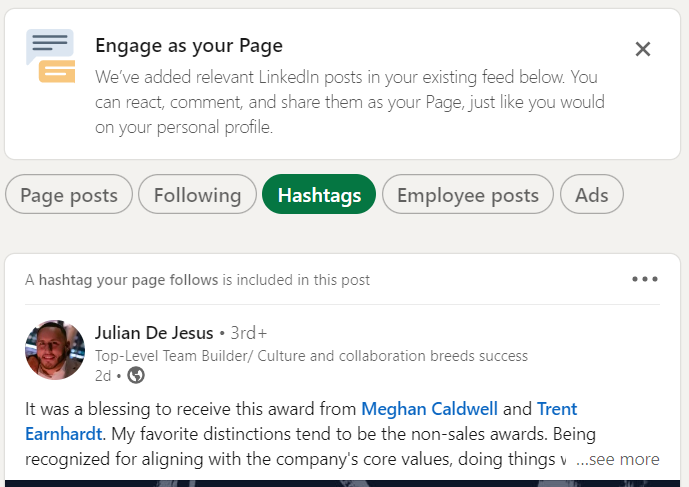Click the 3rd+ connection degree label
This screenshot has width=689, height=487.
coord(249,333)
